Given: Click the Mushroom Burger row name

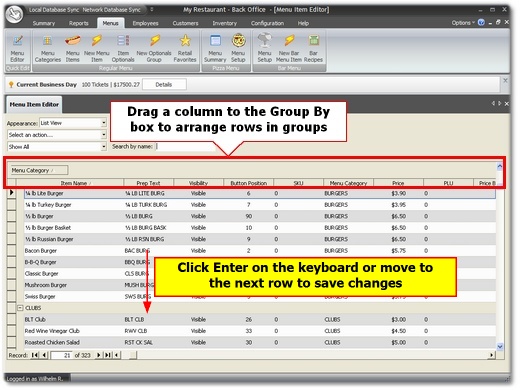Looking at the screenshot, I should 46,285.
